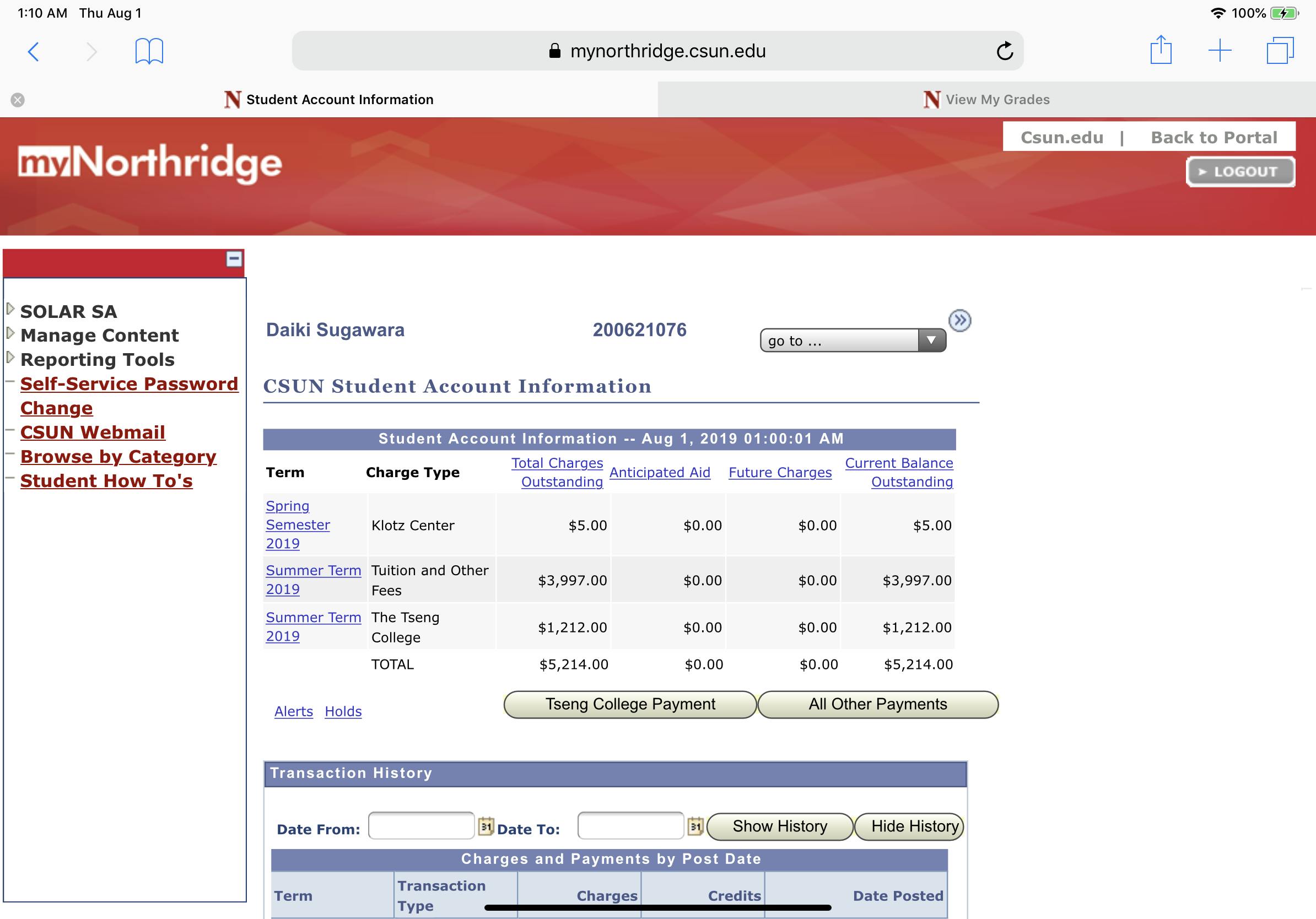This screenshot has width=1316, height=919.
Task: Open the CSUN Webmail link
Action: 92,432
